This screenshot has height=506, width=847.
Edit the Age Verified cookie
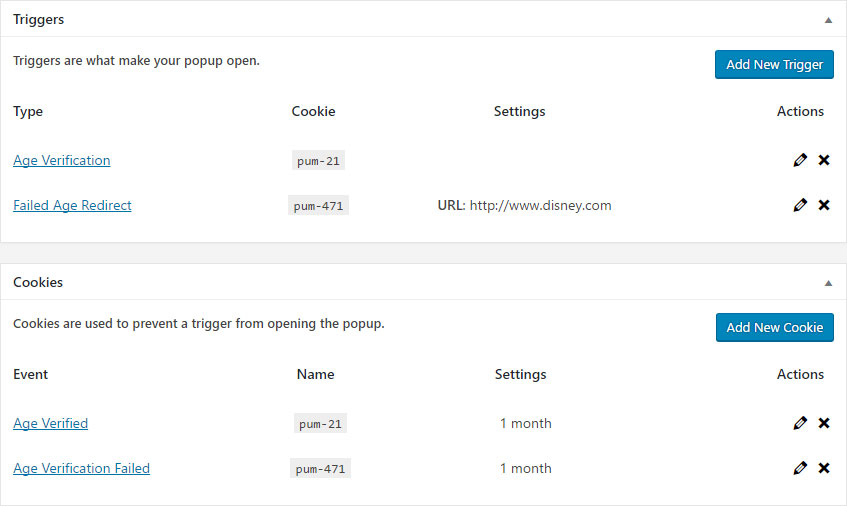800,423
